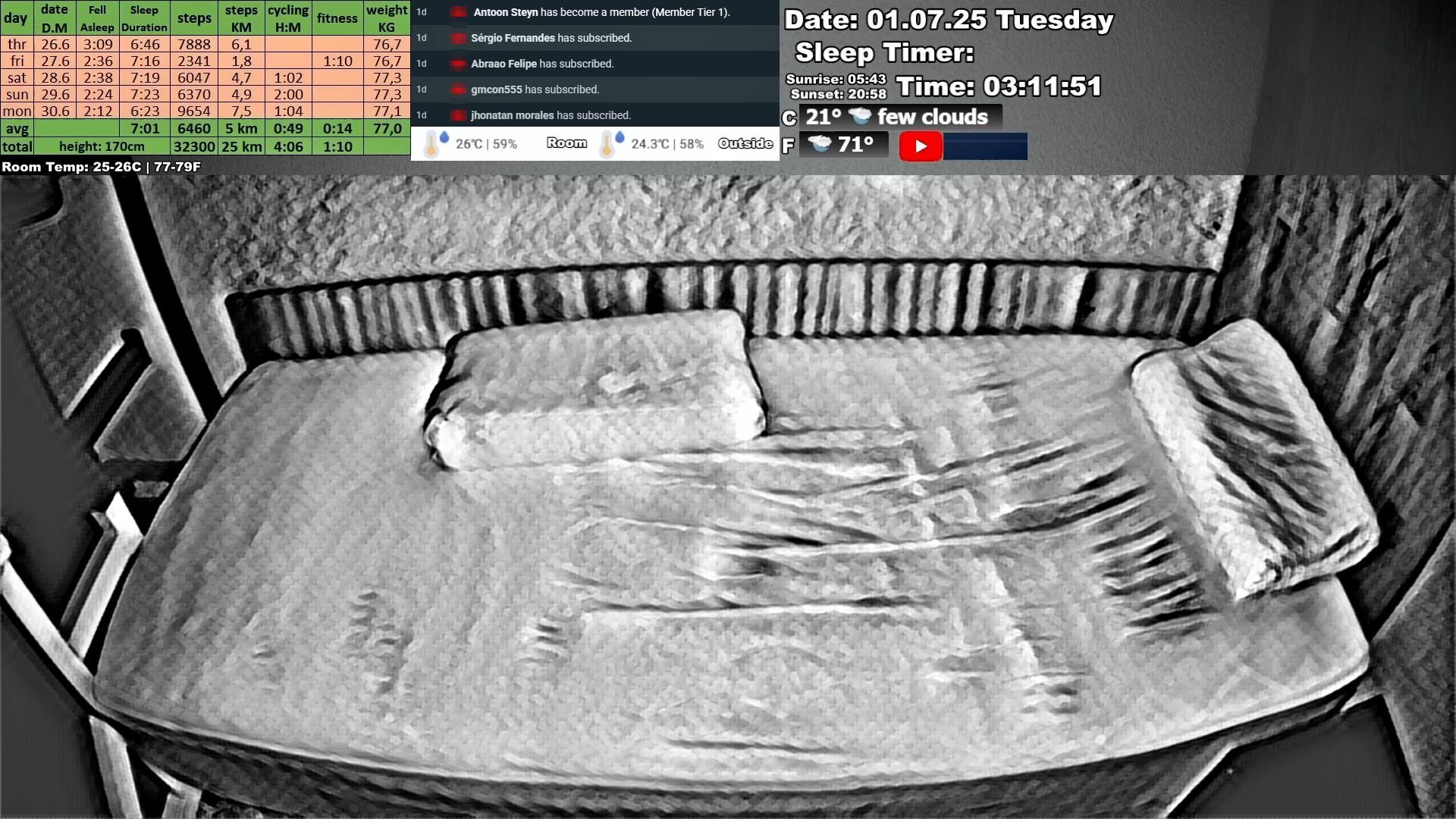Click the red avatar beside gmcon555

(x=458, y=89)
